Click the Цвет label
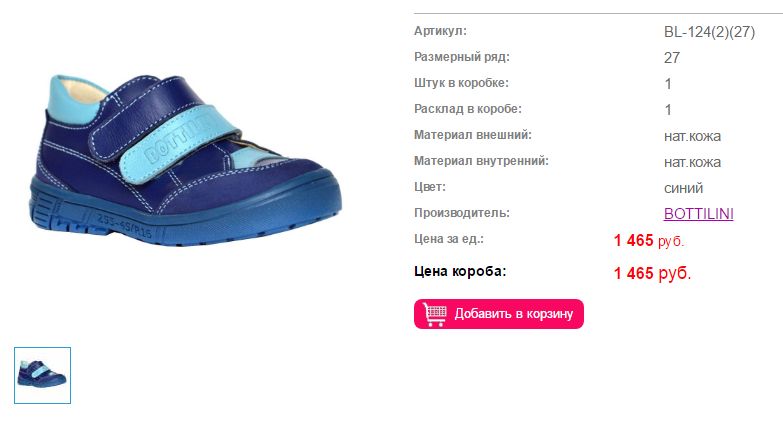The width and height of the screenshot is (783, 424). [x=429, y=187]
